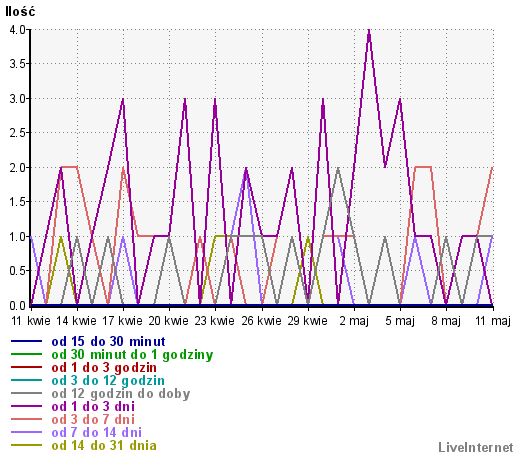Viewport: 520px width, 457px height.
Task: Click the '29 kwie' x-axis date label
Action: click(x=307, y=321)
